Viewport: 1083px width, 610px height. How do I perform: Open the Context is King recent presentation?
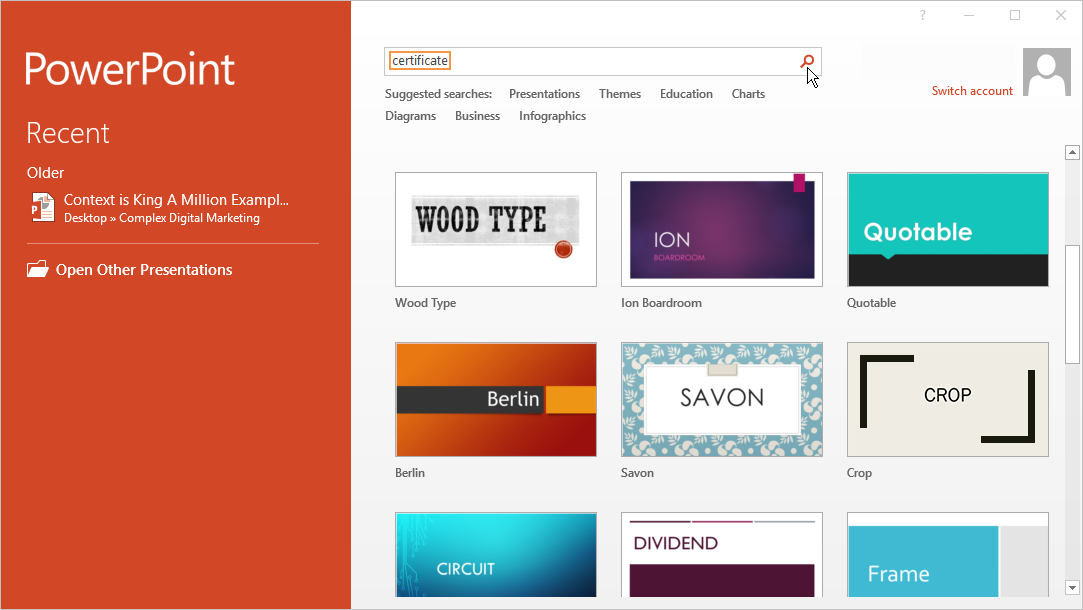click(x=176, y=200)
